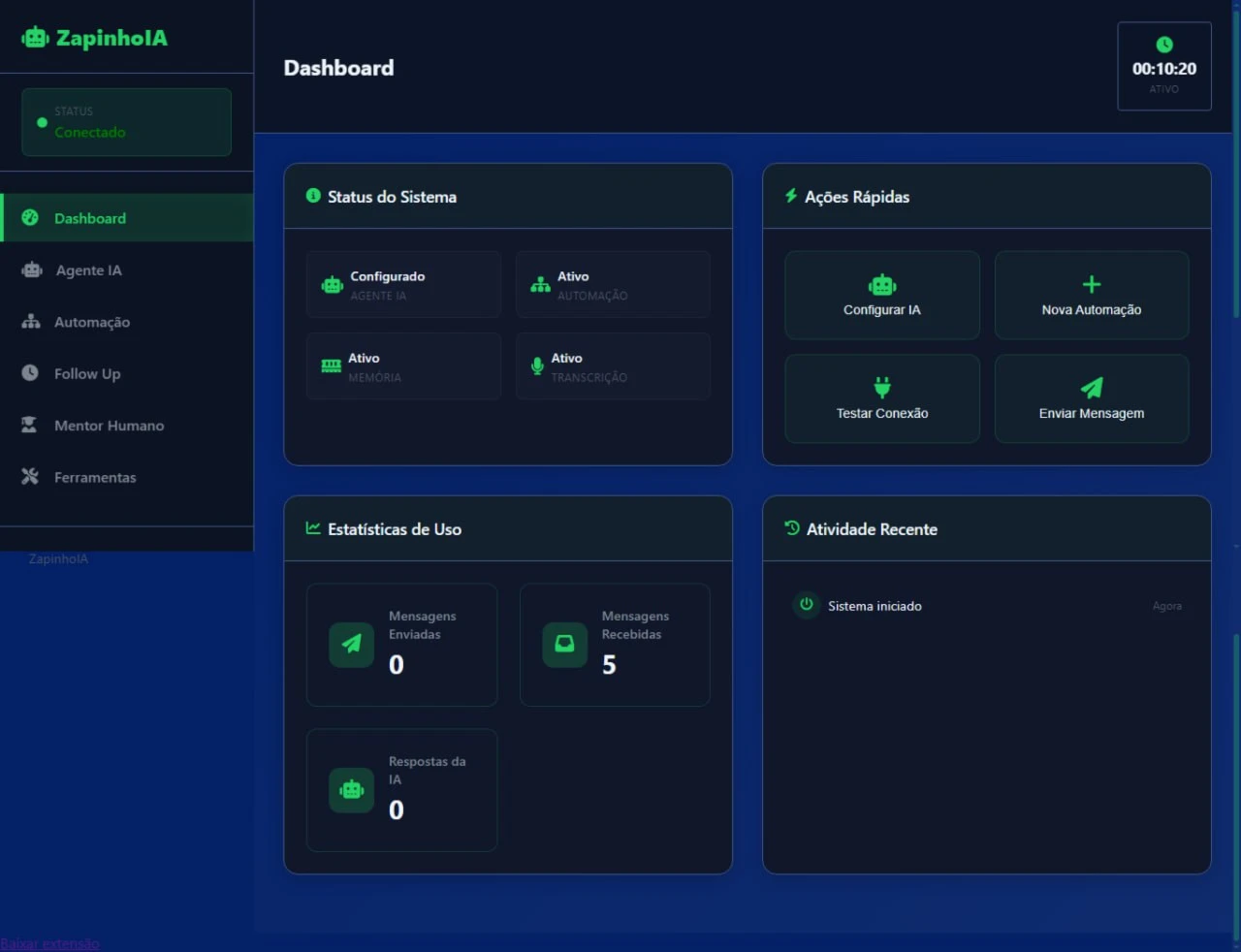Viewport: 1241px width, 952px height.
Task: Click the robot icon in Configurar IA
Action: pyautogui.click(x=882, y=285)
